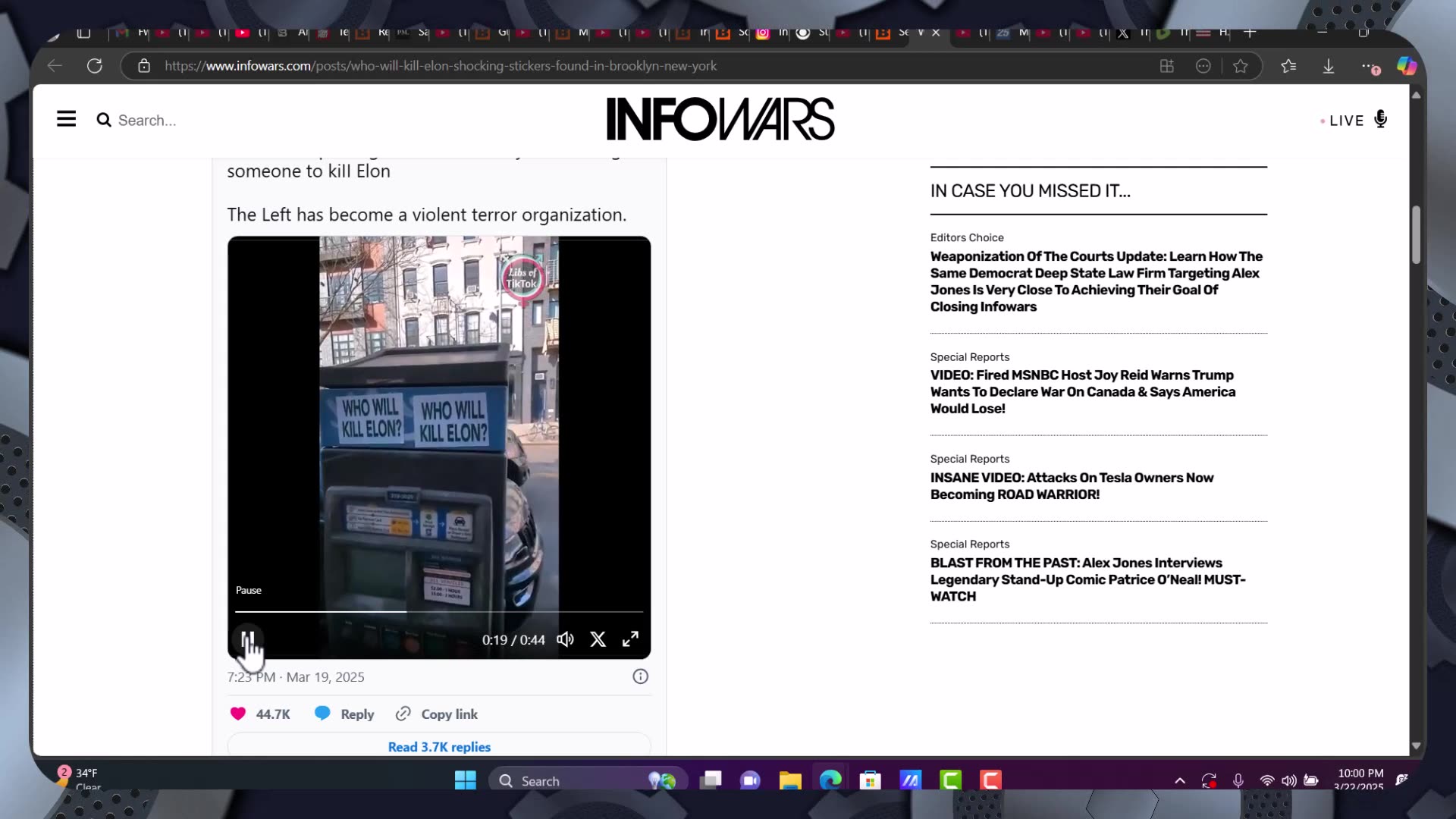Open the green Camtasia taskbar icon
Viewport: 1456px width, 819px height.
click(x=951, y=780)
